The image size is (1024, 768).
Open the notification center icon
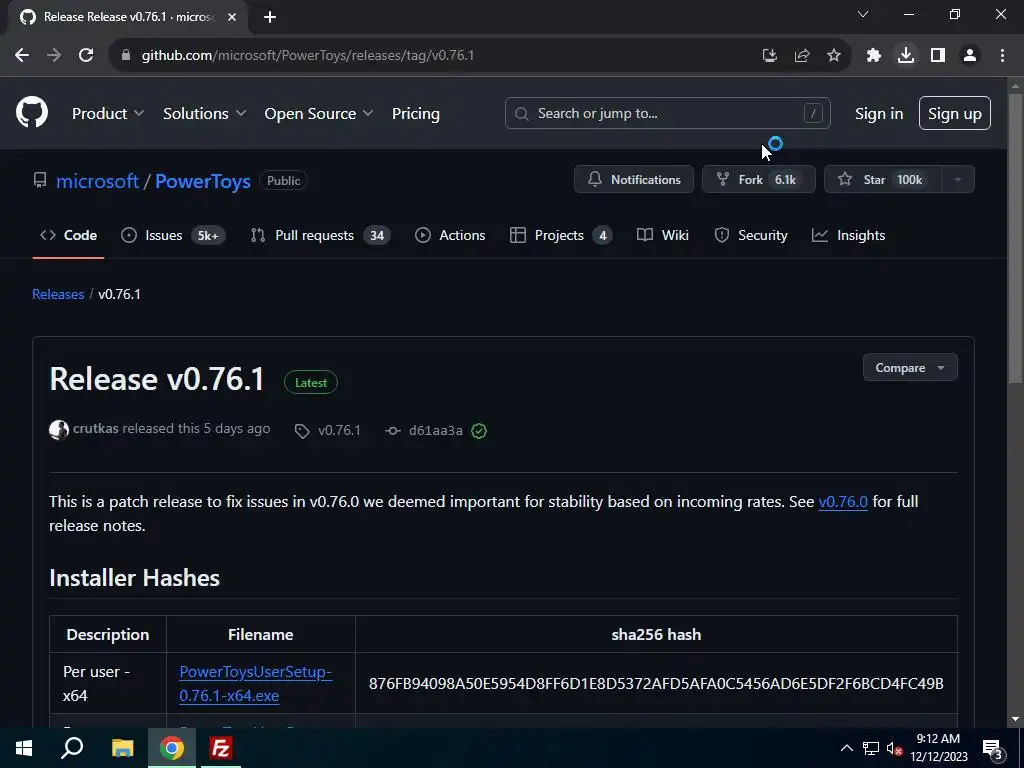pyautogui.click(x=993, y=749)
